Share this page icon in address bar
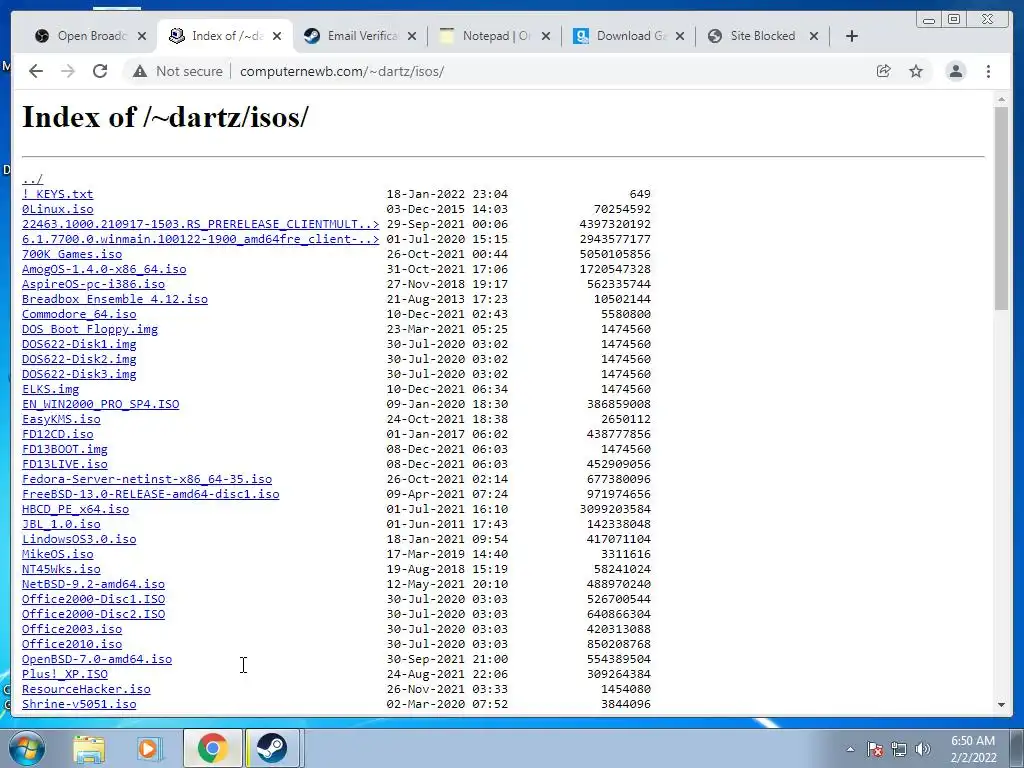1024x768 pixels. pyautogui.click(x=884, y=71)
